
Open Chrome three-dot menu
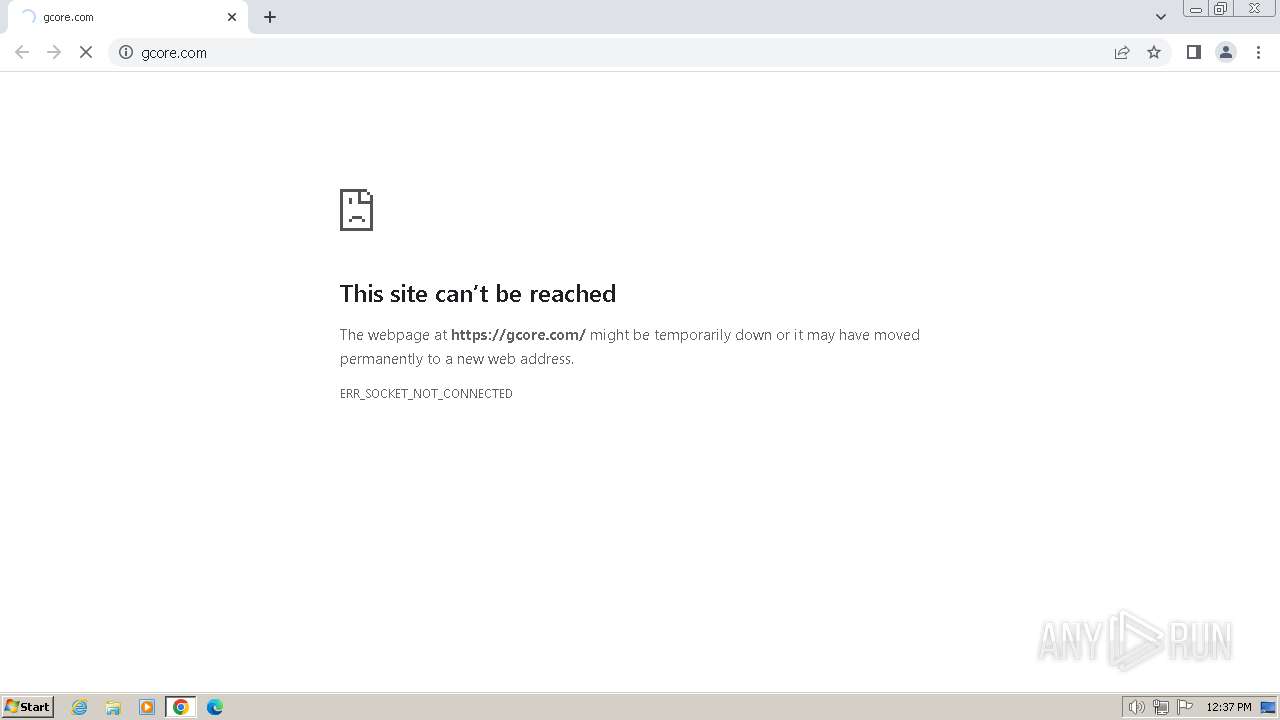point(1258,52)
